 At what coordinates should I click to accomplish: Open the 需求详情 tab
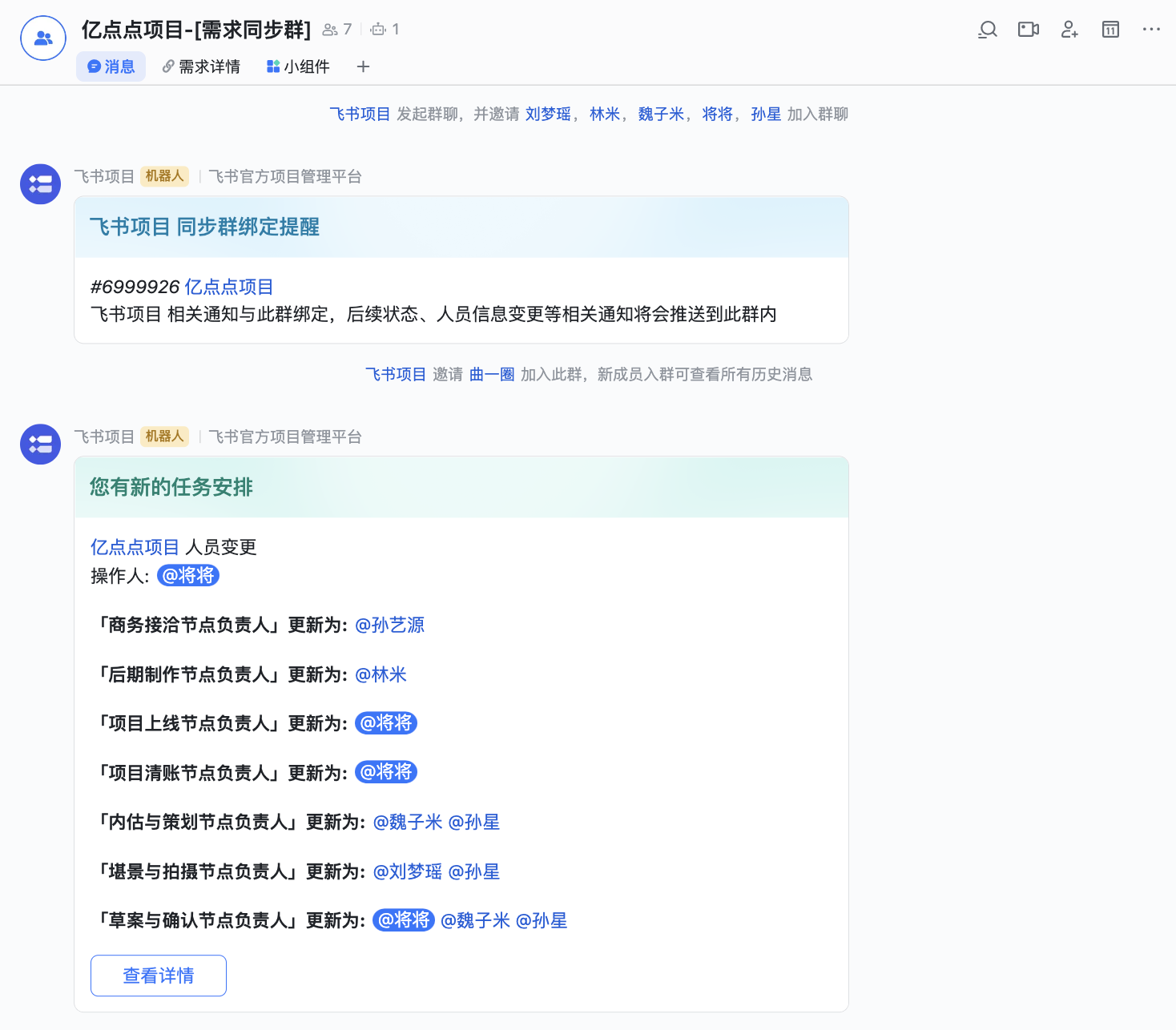(201, 66)
